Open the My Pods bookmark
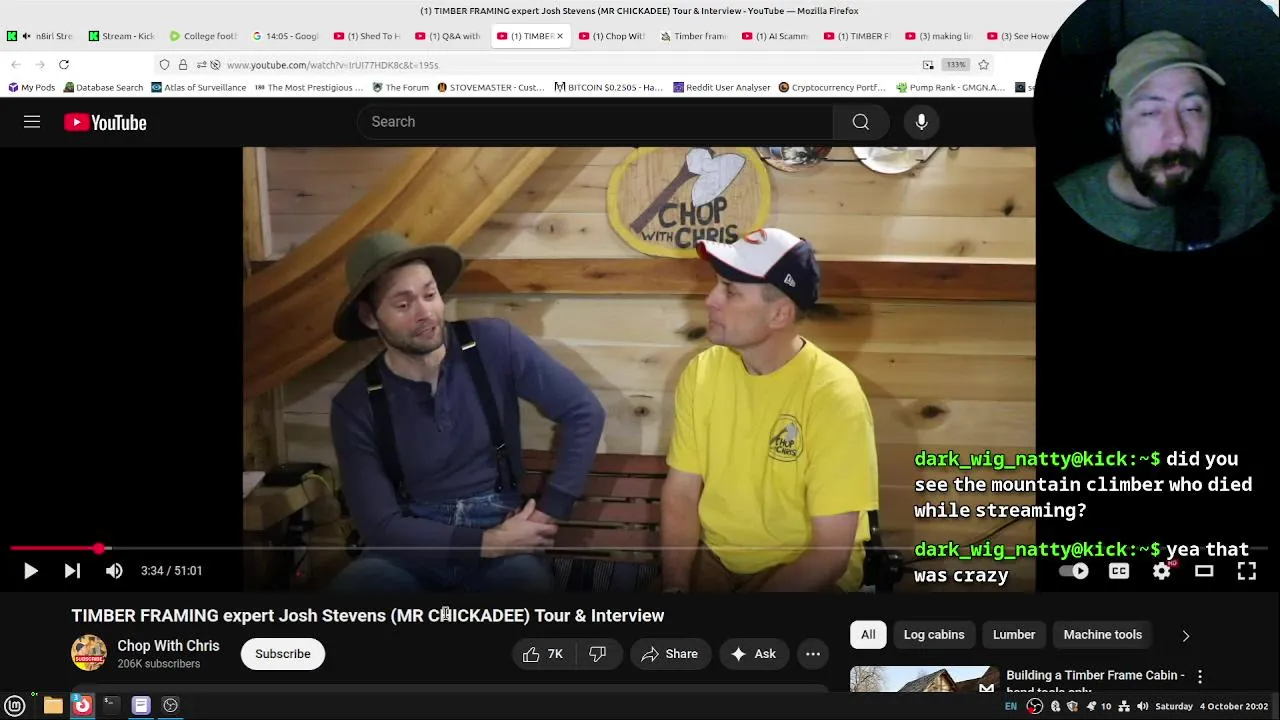The height and width of the screenshot is (720, 1280). pos(31,87)
